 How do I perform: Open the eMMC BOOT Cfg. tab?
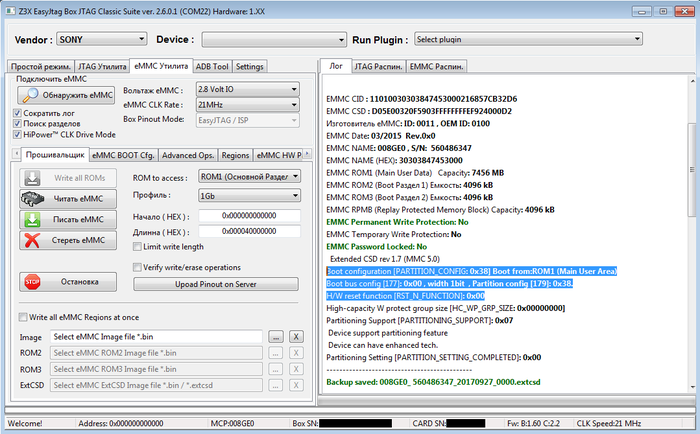122,155
